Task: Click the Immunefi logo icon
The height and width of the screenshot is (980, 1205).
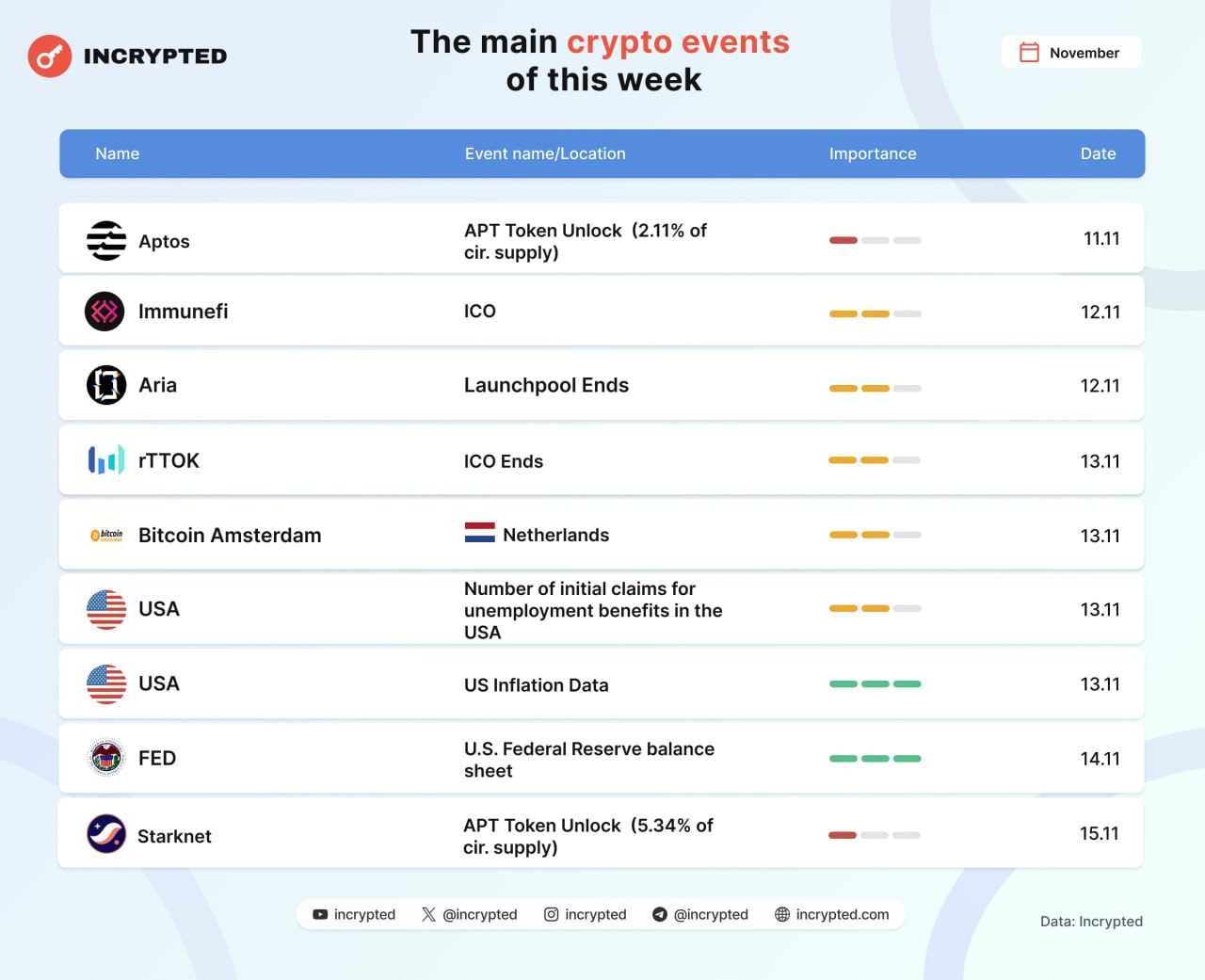Action: 104,312
